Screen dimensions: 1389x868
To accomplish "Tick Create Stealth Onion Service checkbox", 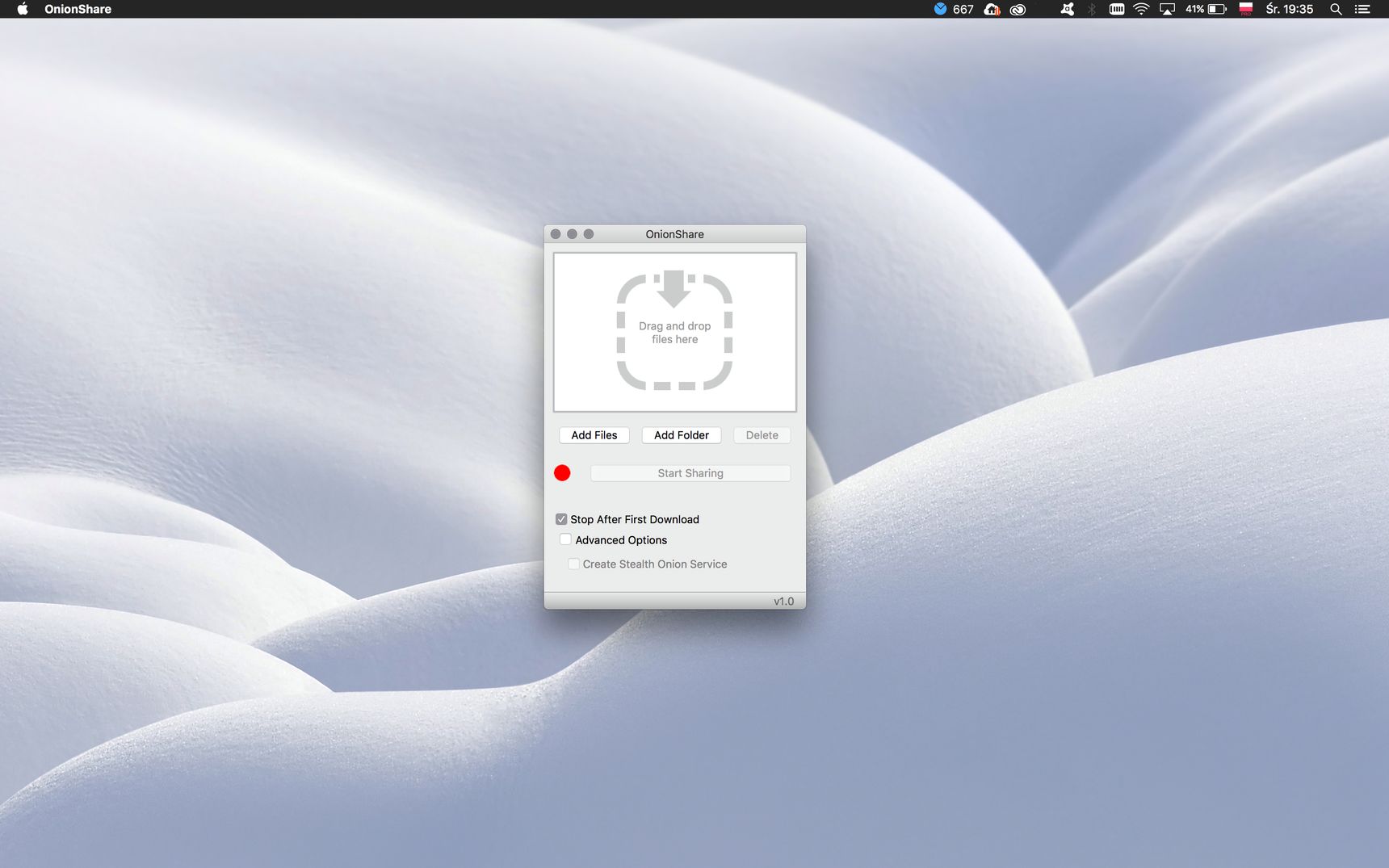I will coord(573,564).
